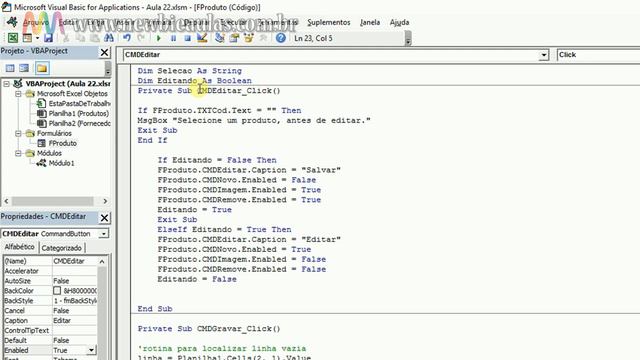
Task: Open the Ajuda menu
Action: click(x=399, y=22)
